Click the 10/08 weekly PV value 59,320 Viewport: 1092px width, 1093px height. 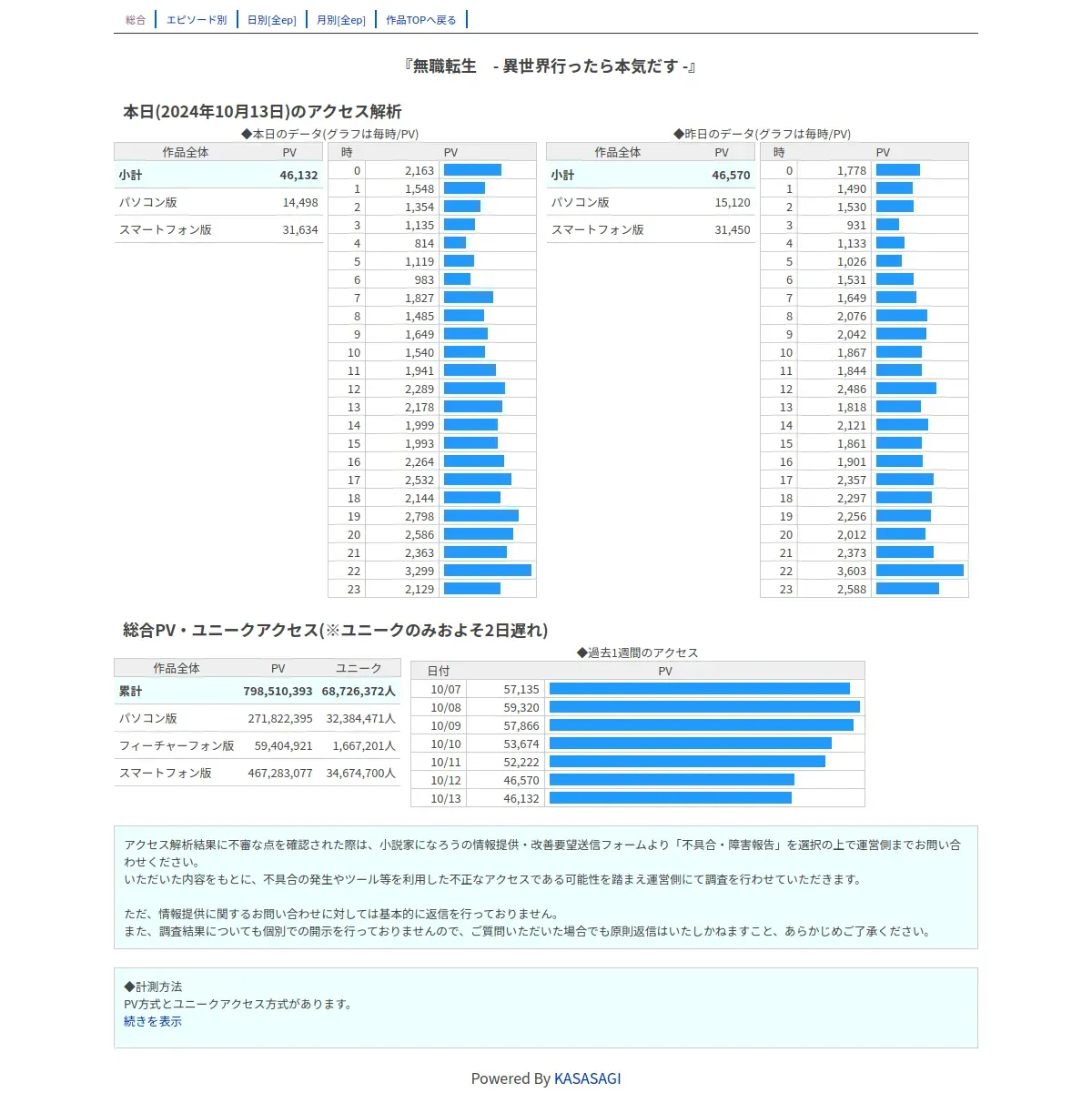click(x=521, y=708)
